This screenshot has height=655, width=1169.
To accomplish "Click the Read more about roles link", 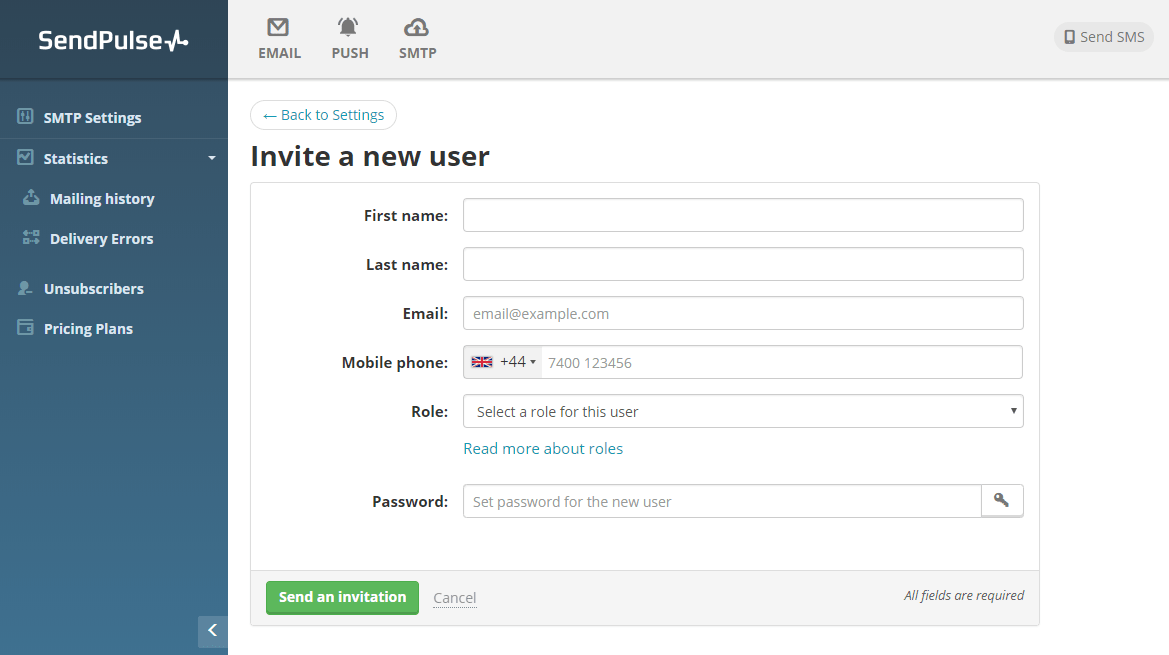I will (543, 449).
